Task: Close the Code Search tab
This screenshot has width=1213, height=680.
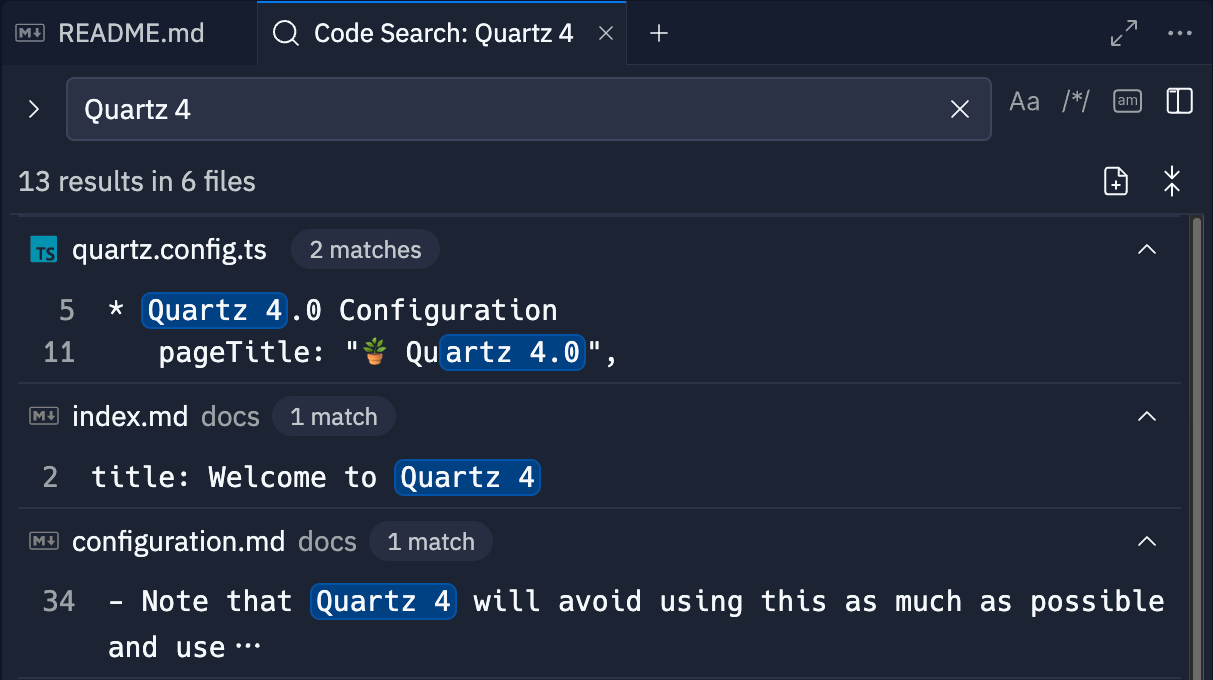Action: (605, 32)
